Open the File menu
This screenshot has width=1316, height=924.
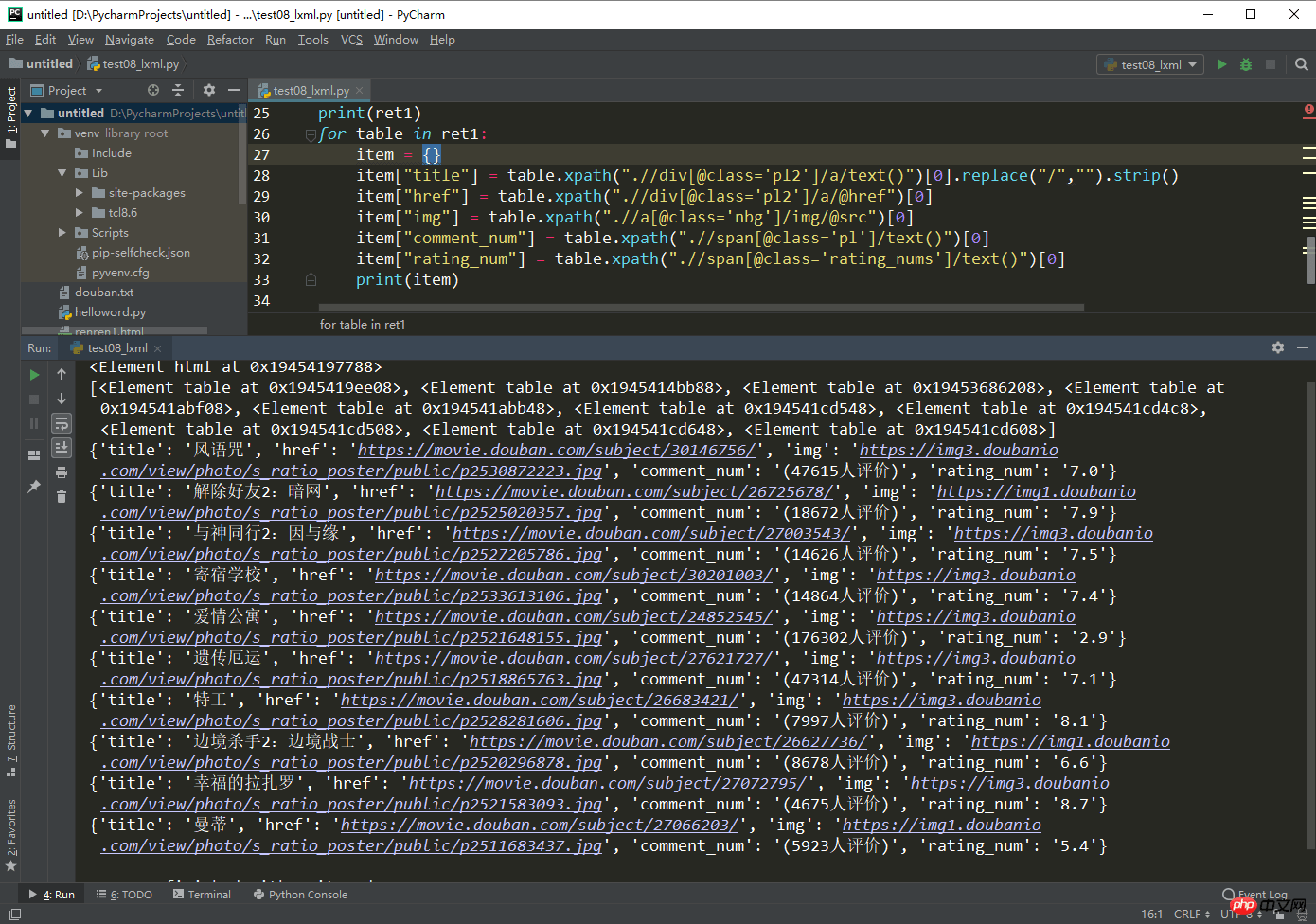click(x=14, y=39)
